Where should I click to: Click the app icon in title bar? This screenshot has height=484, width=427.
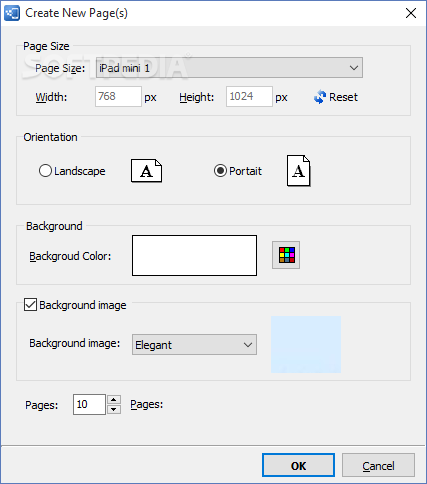12,13
